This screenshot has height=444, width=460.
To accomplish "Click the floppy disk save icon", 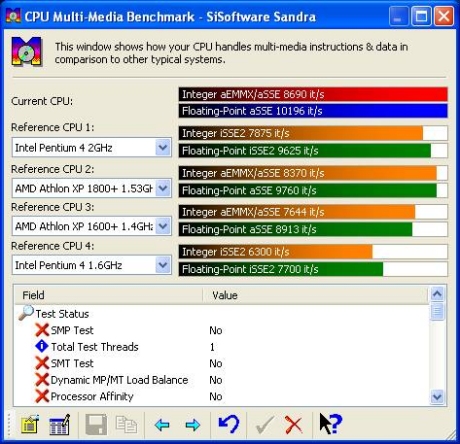I will pyautogui.click(x=96, y=424).
